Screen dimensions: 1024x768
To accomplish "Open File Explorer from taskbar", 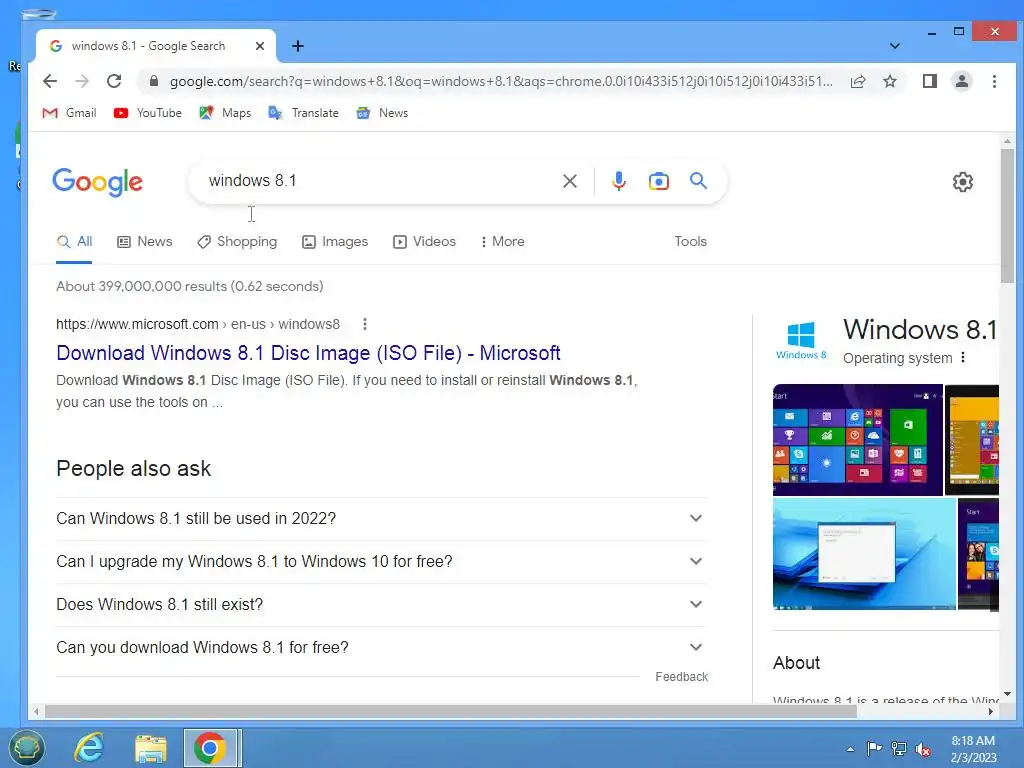I will [151, 748].
